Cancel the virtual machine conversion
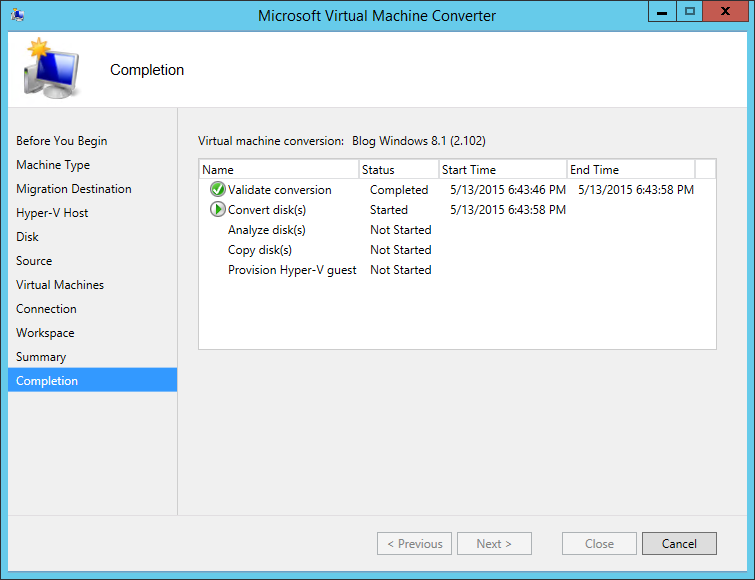 (x=679, y=543)
